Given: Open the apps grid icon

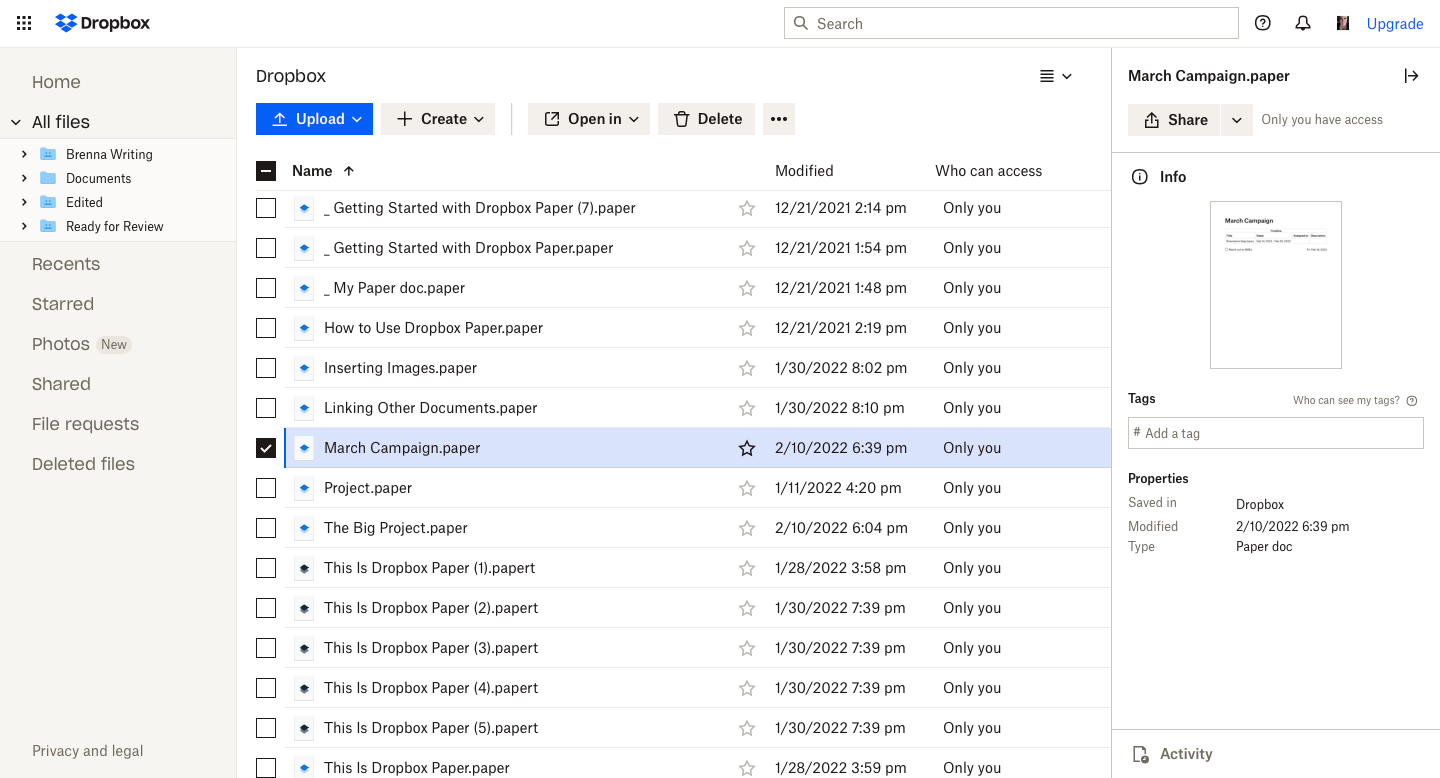Looking at the screenshot, I should (x=23, y=23).
